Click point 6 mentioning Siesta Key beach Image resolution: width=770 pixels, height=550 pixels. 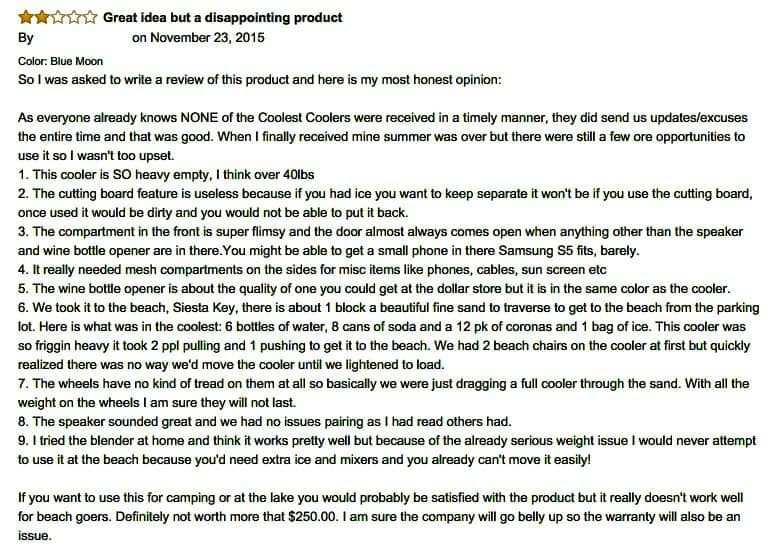click(389, 336)
